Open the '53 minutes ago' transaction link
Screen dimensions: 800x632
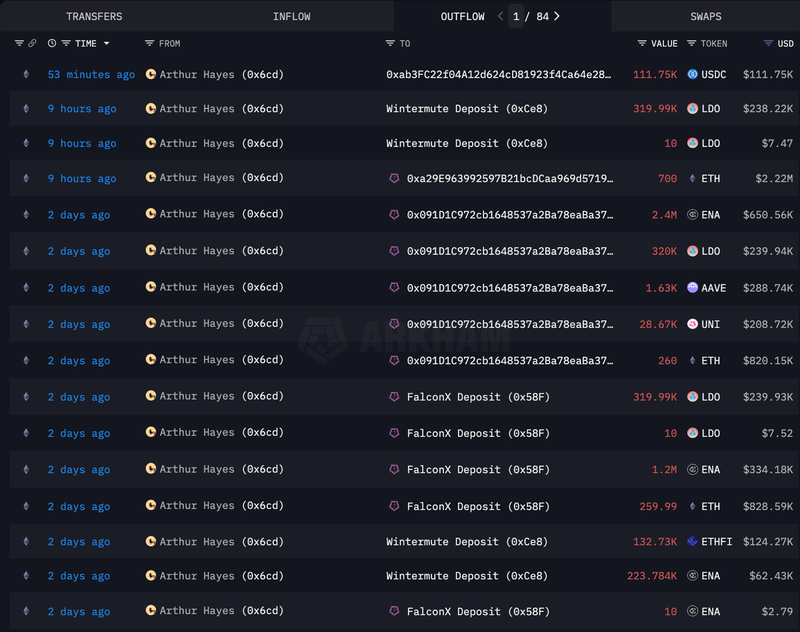pos(91,75)
